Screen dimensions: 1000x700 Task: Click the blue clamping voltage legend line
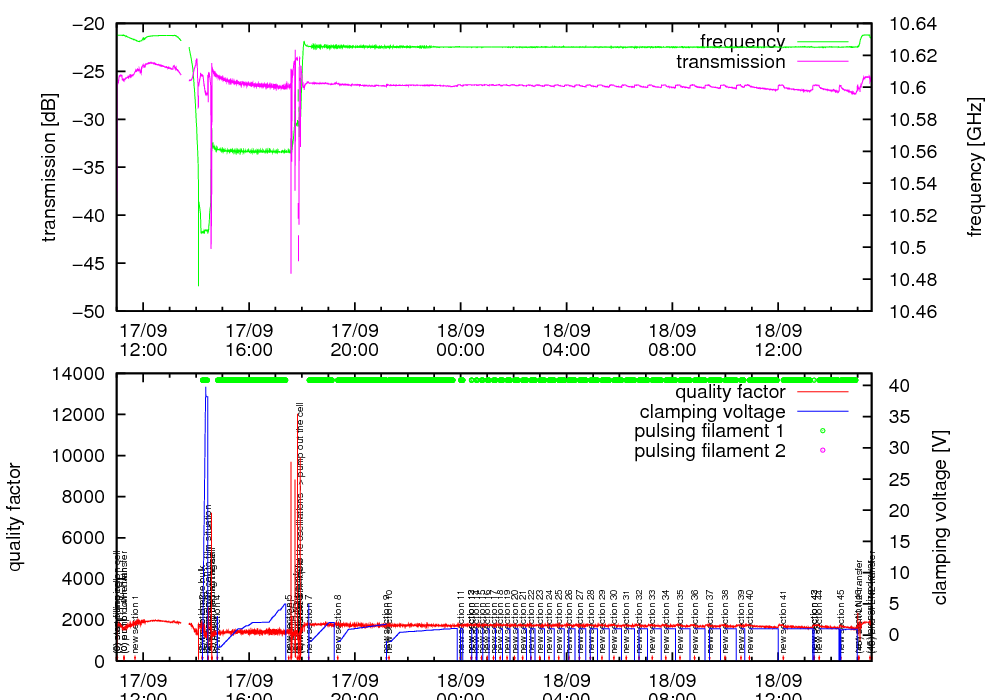[821, 412]
